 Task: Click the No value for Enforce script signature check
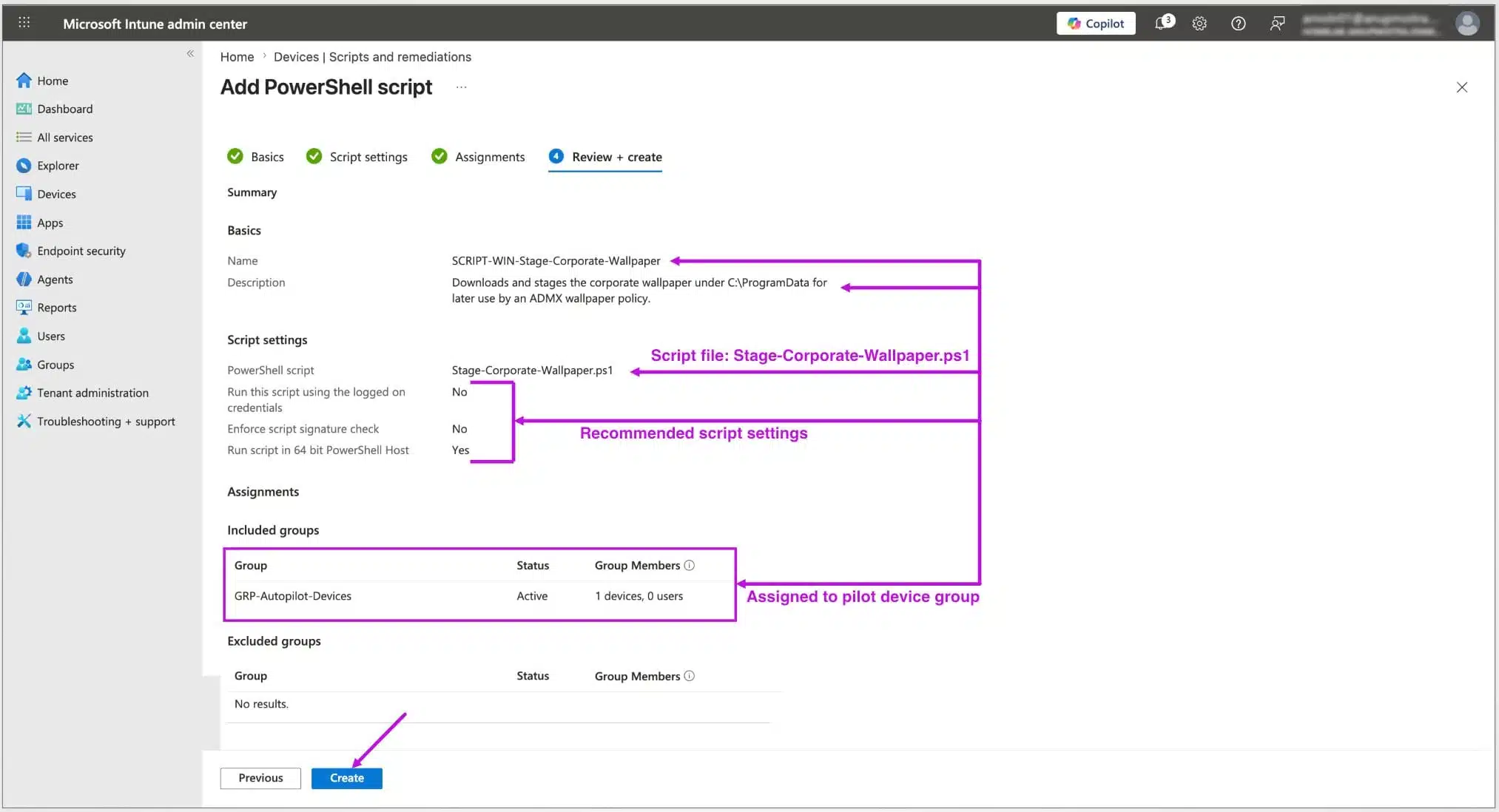coord(459,429)
